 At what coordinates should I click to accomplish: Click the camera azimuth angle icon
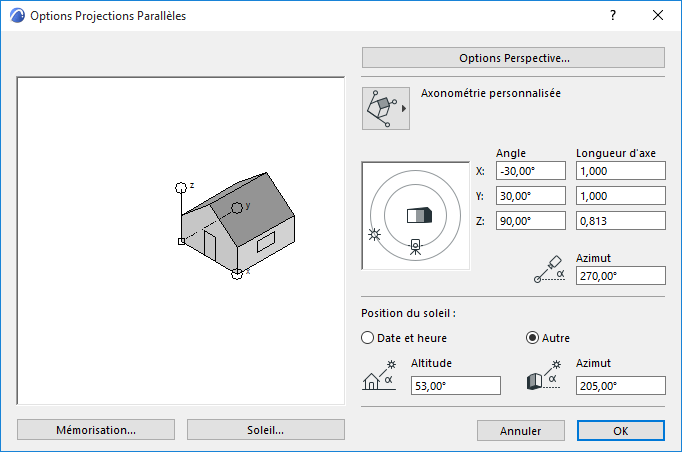pyautogui.click(x=551, y=267)
